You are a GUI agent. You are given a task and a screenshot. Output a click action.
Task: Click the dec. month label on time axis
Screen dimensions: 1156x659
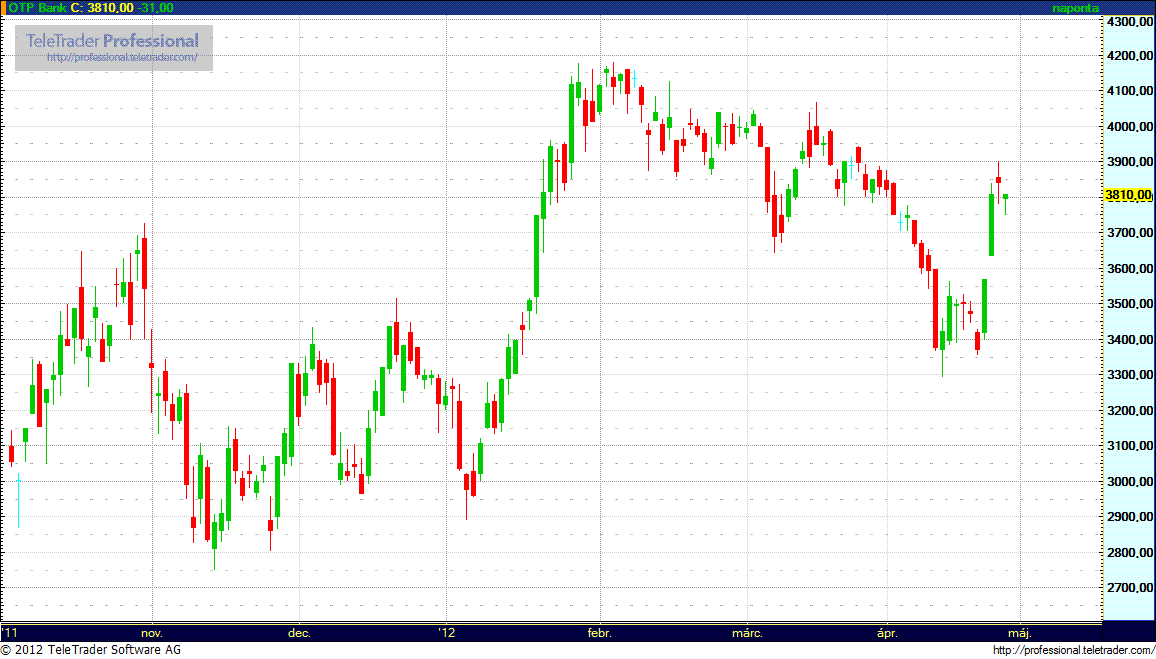299,632
